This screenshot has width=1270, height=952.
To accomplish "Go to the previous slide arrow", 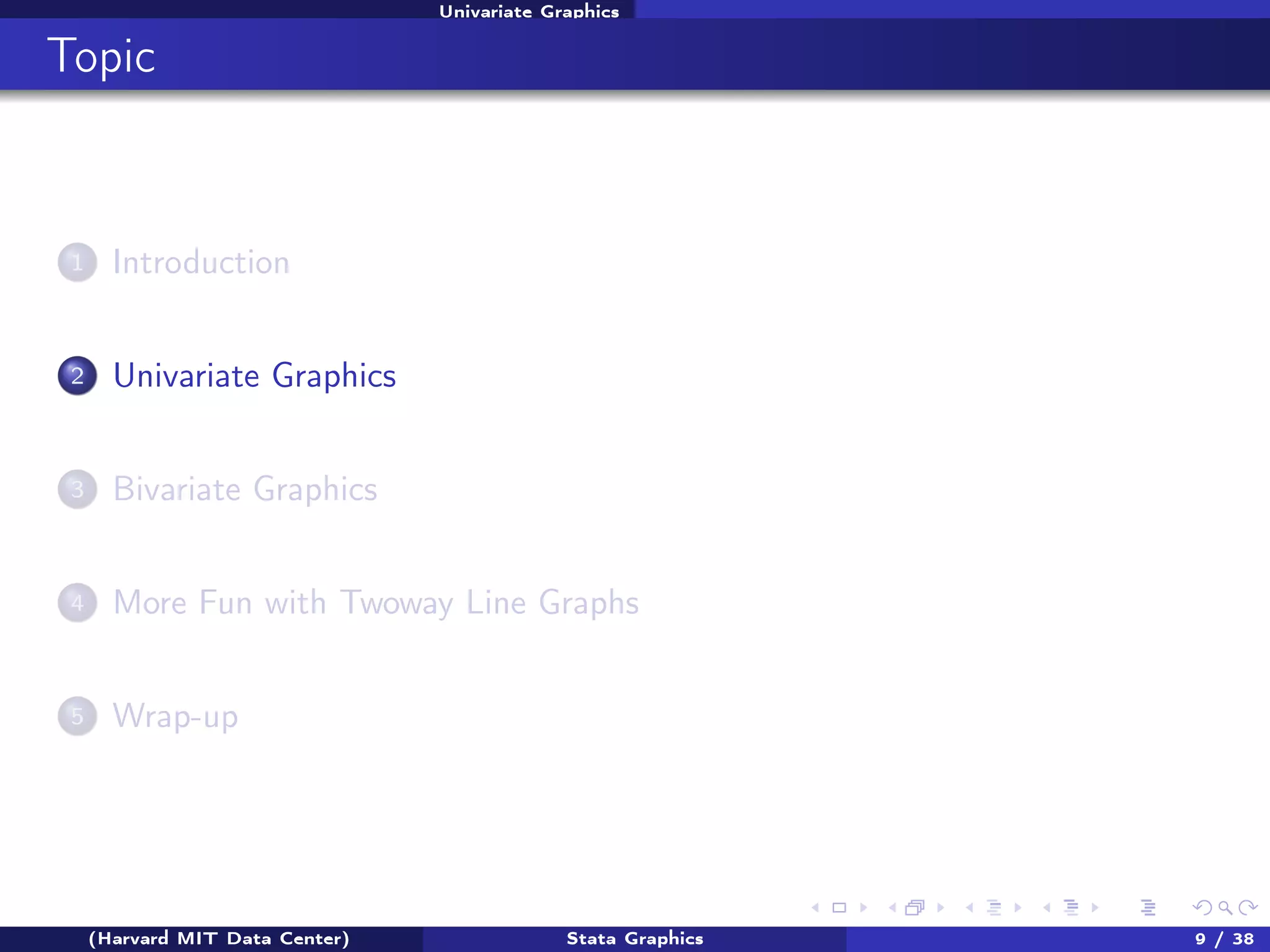I will click(815, 908).
